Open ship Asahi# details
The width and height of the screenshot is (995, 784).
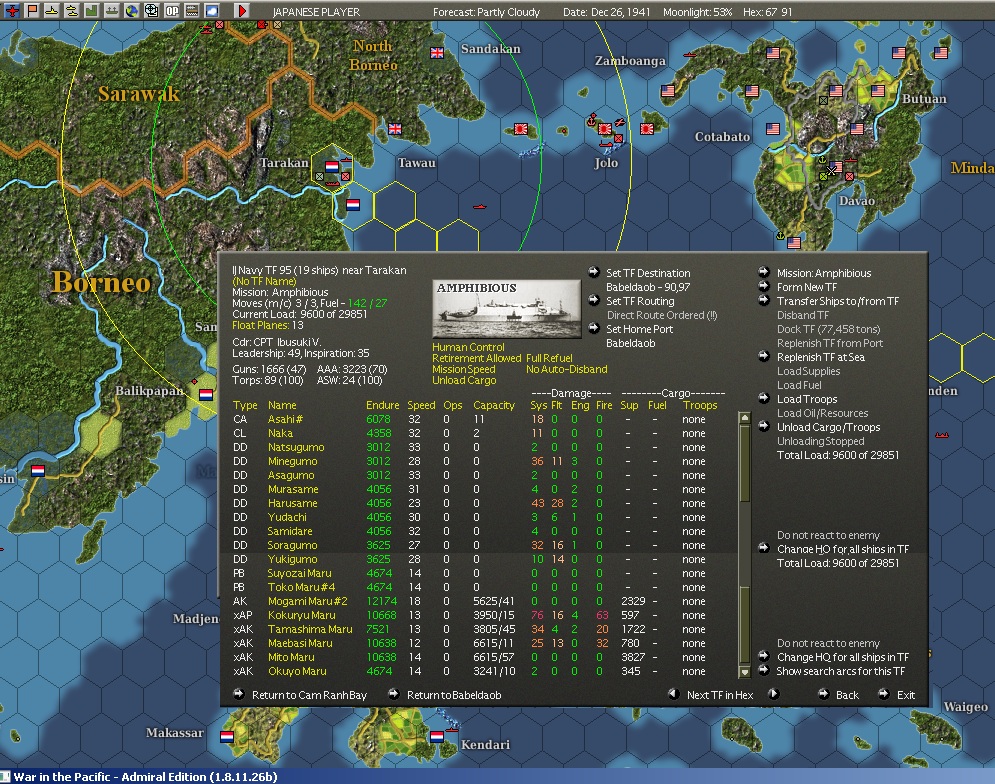pyautogui.click(x=285, y=419)
